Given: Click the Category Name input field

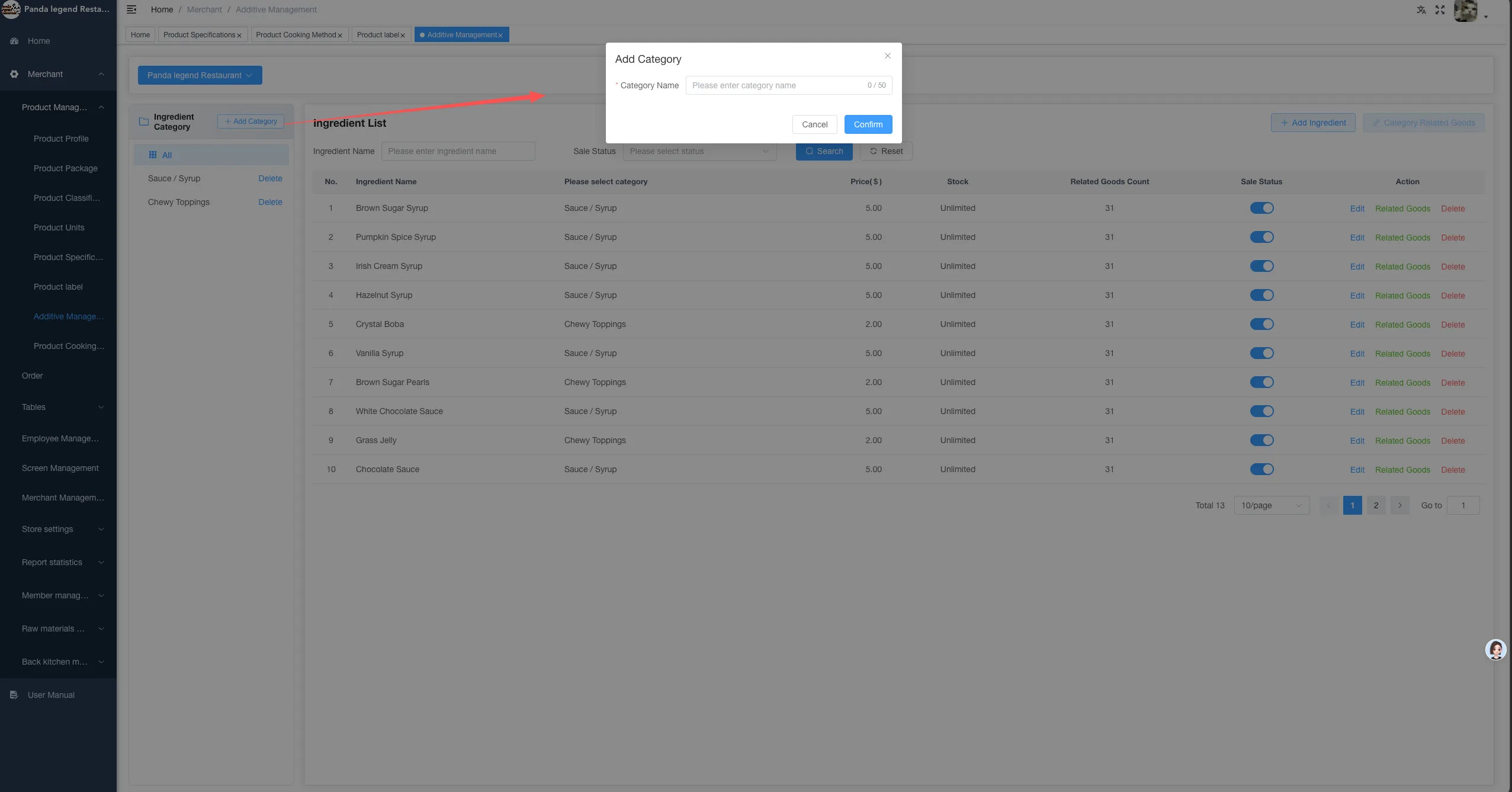Looking at the screenshot, I should click(x=789, y=85).
